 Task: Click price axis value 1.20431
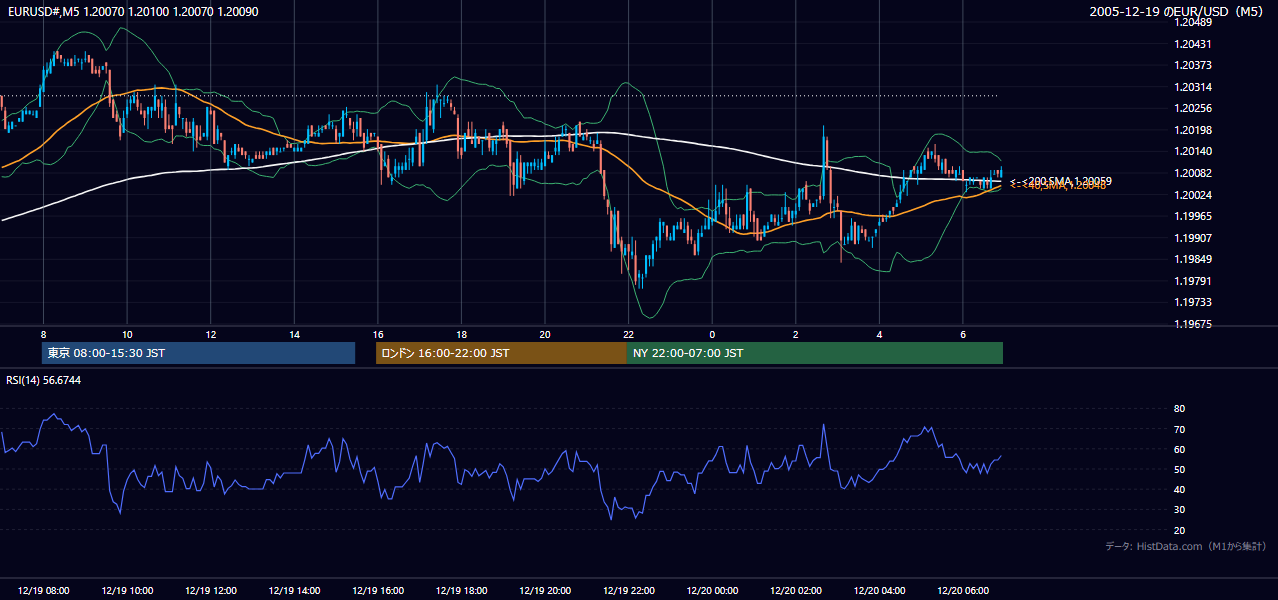[1192, 44]
